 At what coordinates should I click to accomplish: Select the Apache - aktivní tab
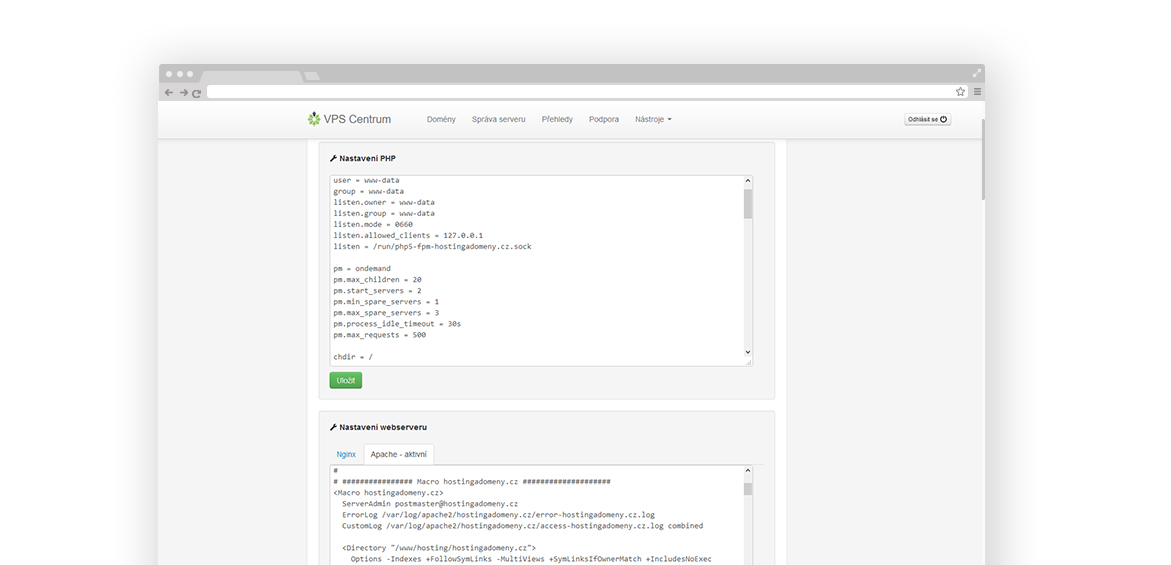coord(398,454)
